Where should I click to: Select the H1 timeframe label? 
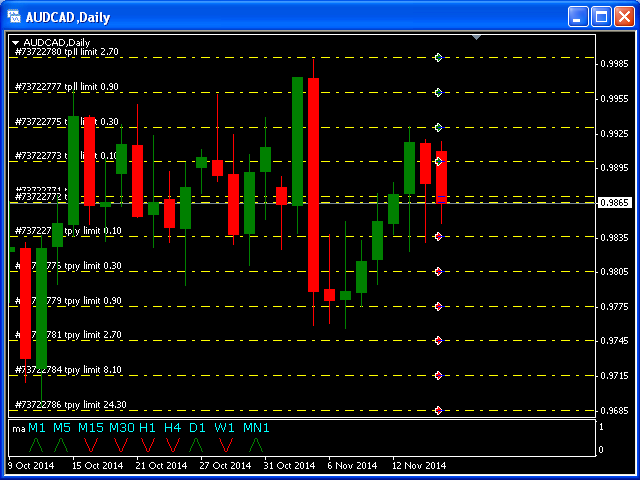pos(148,428)
